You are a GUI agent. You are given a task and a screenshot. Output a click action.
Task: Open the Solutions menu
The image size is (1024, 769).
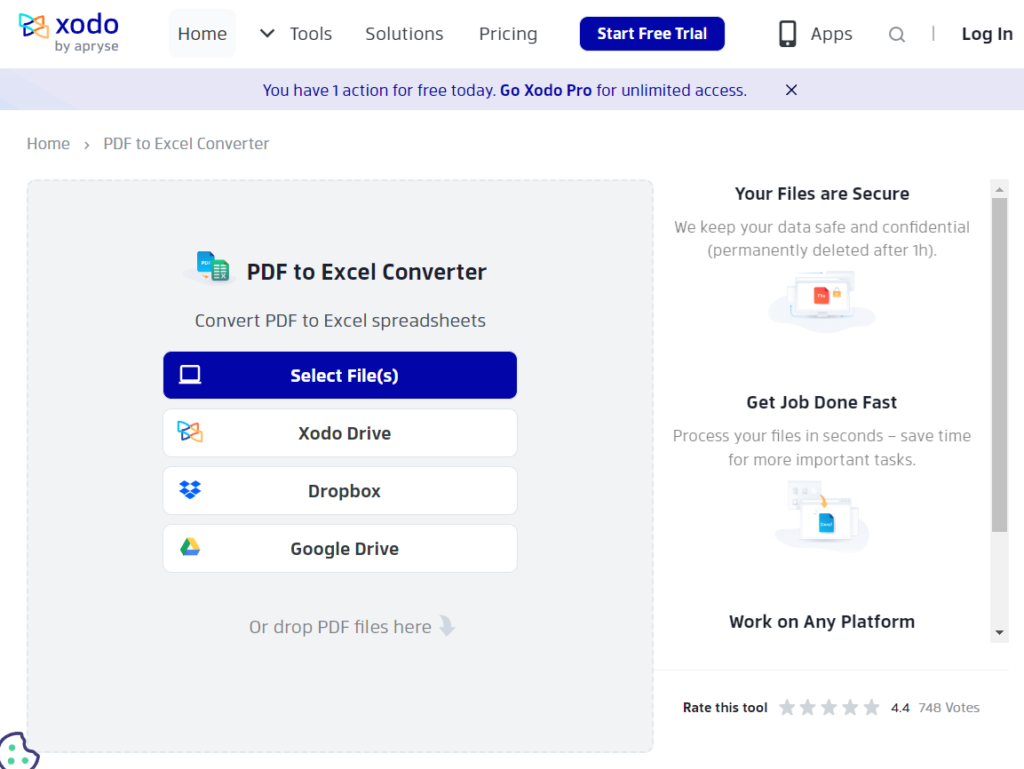pyautogui.click(x=404, y=33)
